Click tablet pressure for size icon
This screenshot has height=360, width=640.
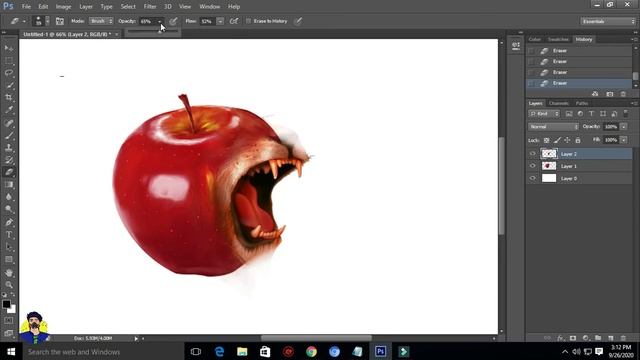298,21
